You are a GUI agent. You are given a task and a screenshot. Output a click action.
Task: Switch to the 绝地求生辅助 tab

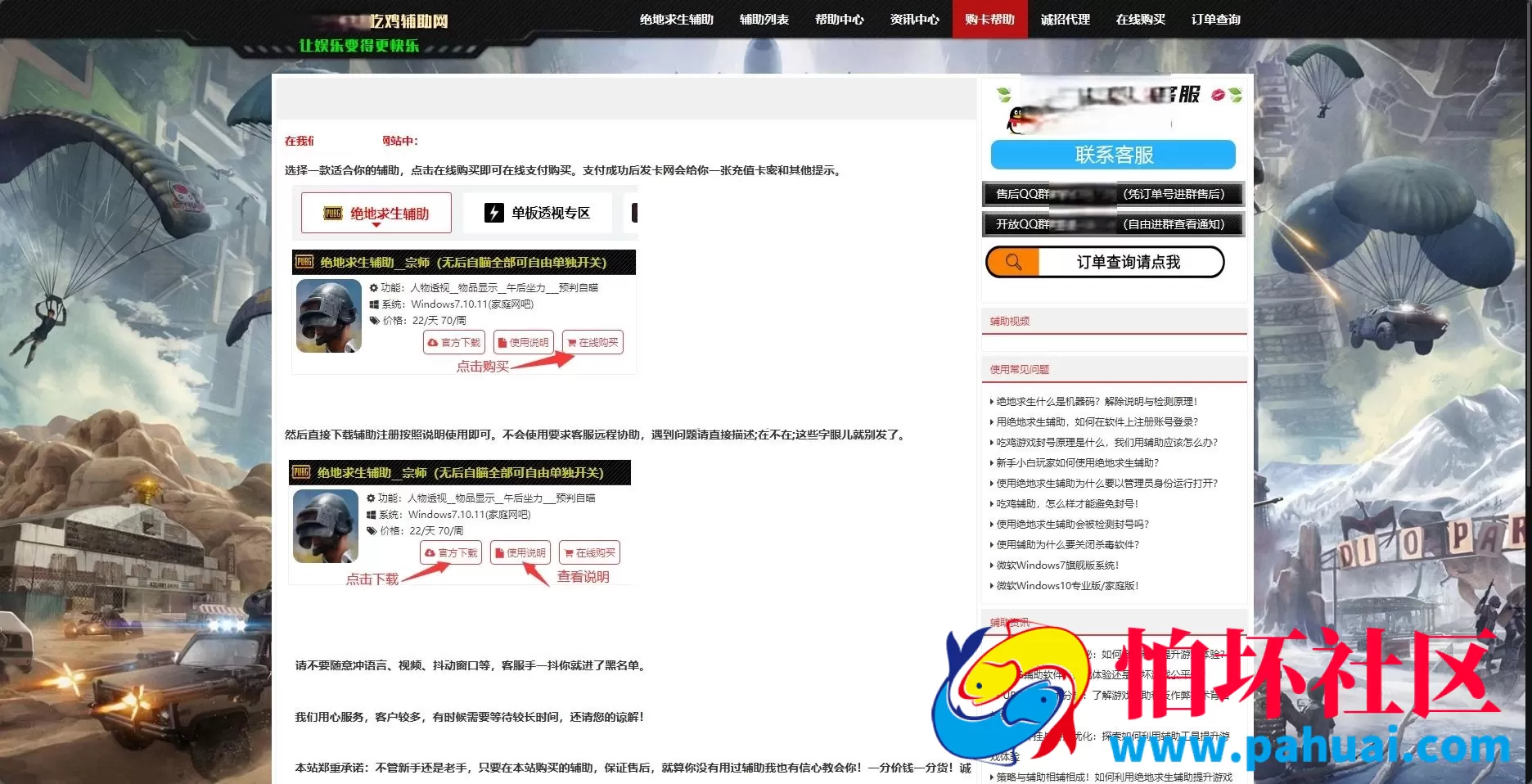(x=376, y=213)
